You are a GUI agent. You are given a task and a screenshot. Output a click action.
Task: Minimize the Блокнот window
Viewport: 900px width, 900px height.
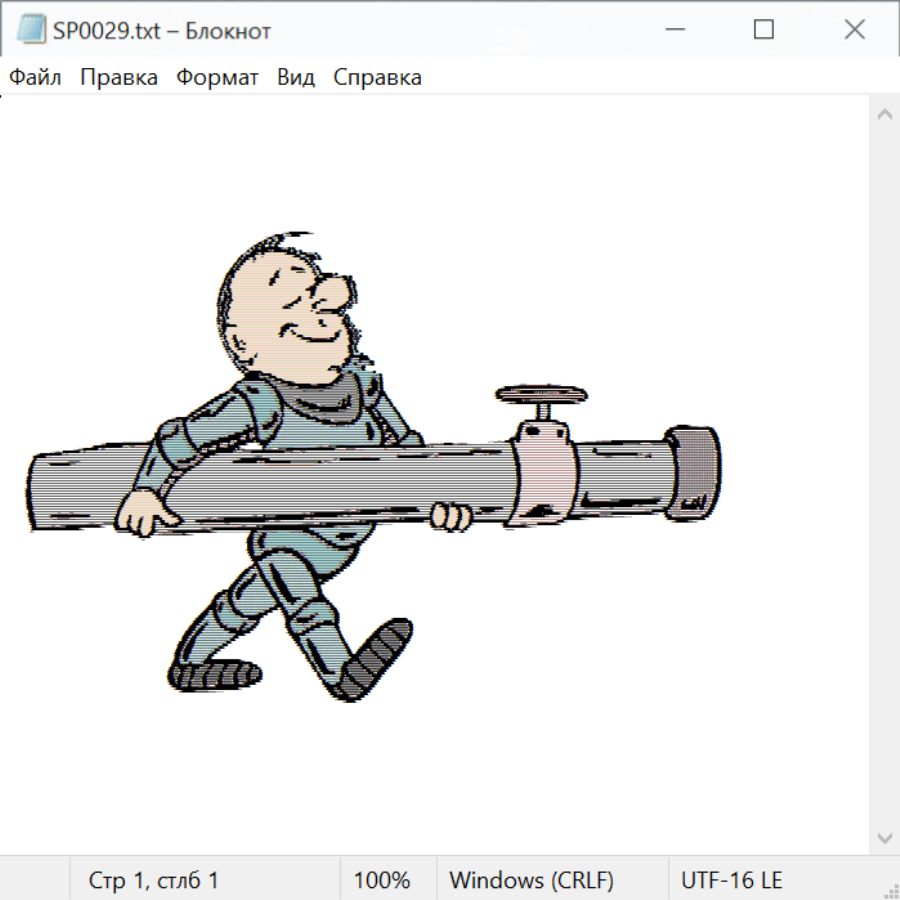[673, 30]
